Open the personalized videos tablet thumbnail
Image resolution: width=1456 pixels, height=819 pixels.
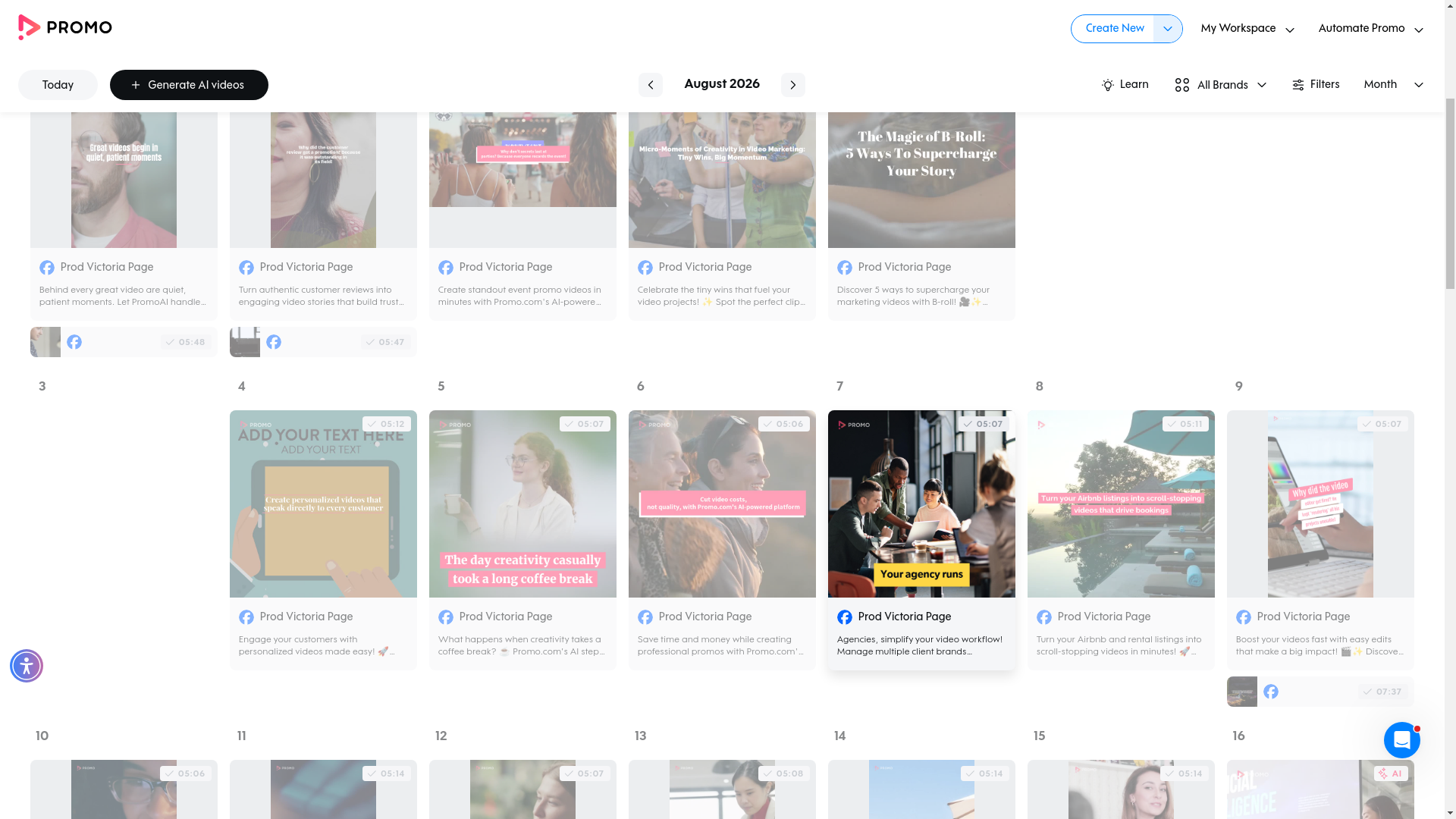(x=323, y=504)
